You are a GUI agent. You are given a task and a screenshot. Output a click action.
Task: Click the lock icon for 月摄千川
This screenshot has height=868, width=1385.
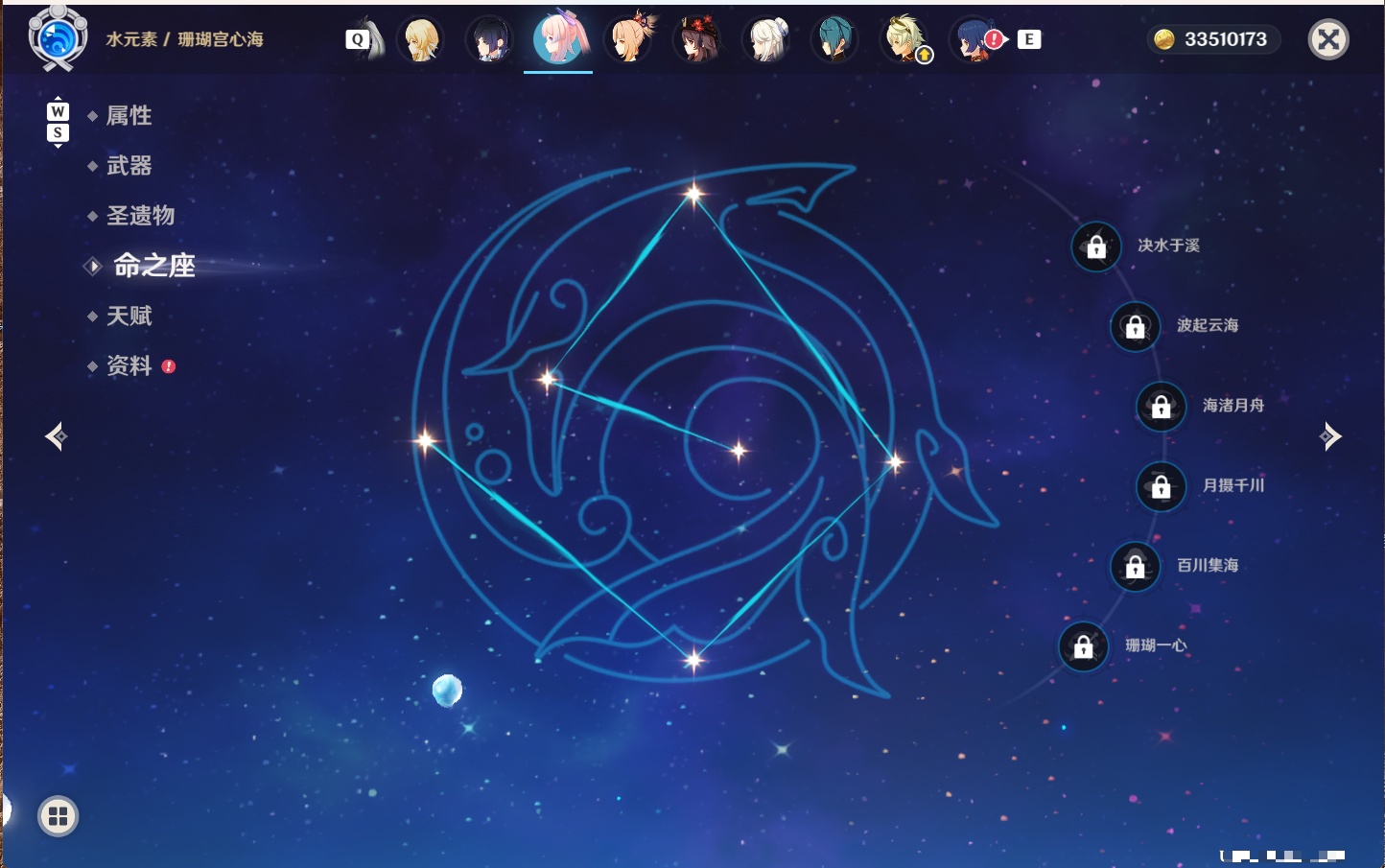click(x=1161, y=486)
